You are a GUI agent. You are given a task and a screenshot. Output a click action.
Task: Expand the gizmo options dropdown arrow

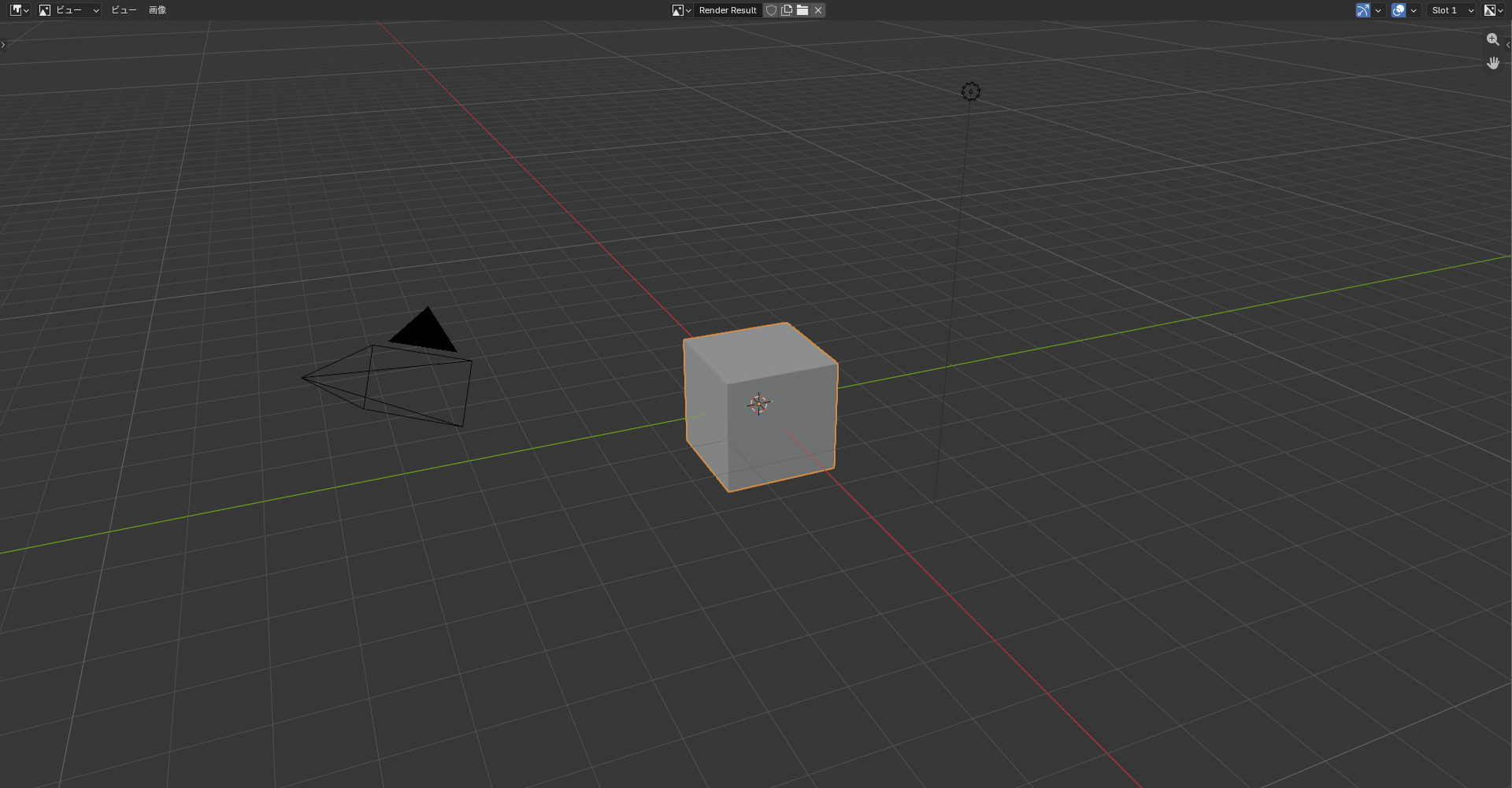pos(1378,10)
